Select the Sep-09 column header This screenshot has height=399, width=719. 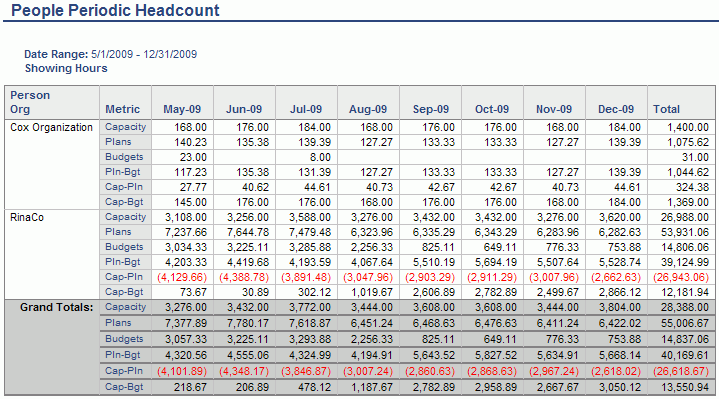431,109
